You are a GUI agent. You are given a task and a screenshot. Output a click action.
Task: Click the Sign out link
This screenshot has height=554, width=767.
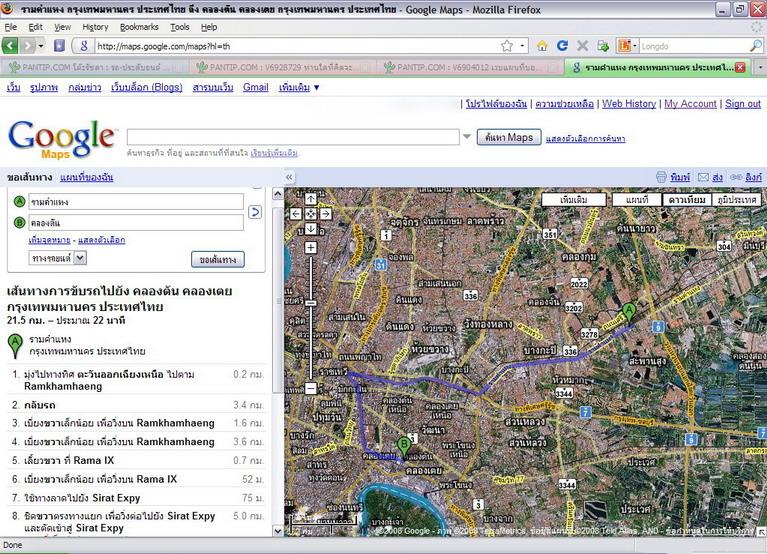(x=743, y=104)
